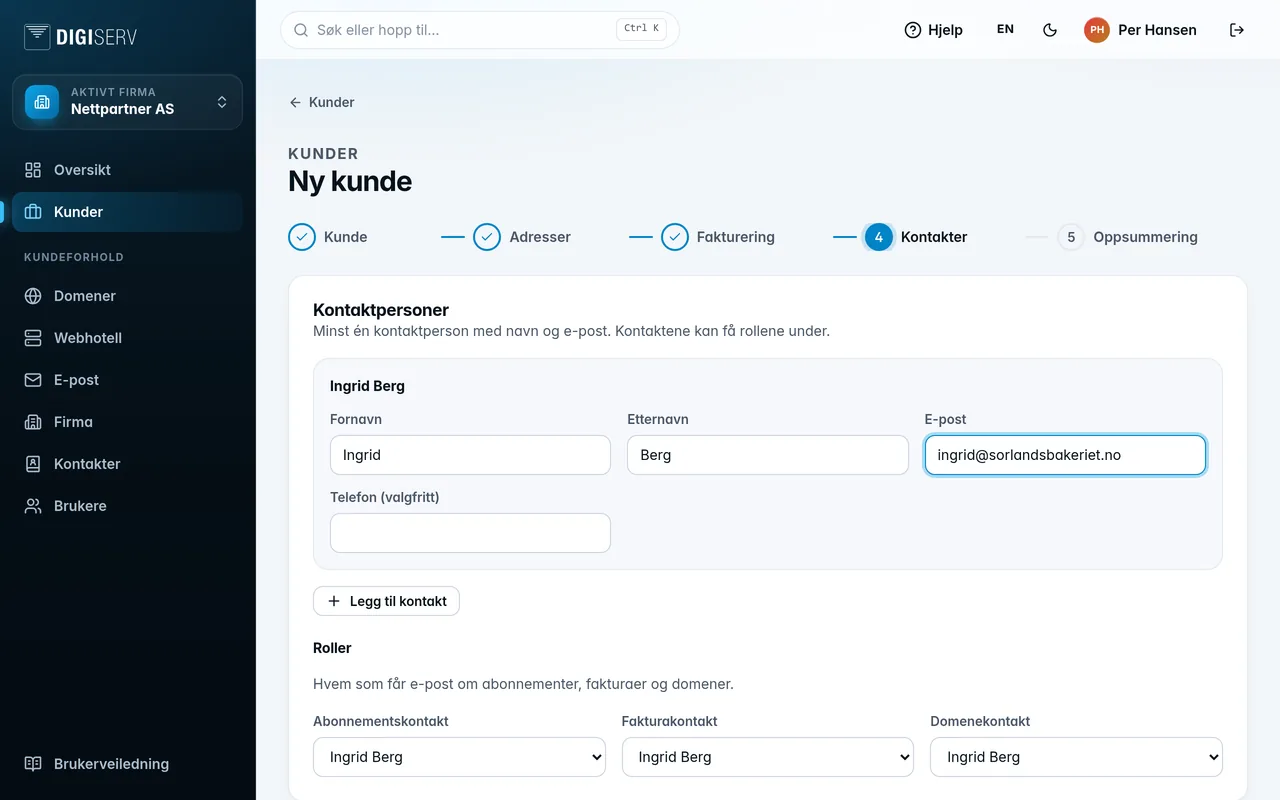Viewport: 1280px width, 800px height.
Task: Focus the Søk eller hopp til search box
Action: (x=480, y=30)
